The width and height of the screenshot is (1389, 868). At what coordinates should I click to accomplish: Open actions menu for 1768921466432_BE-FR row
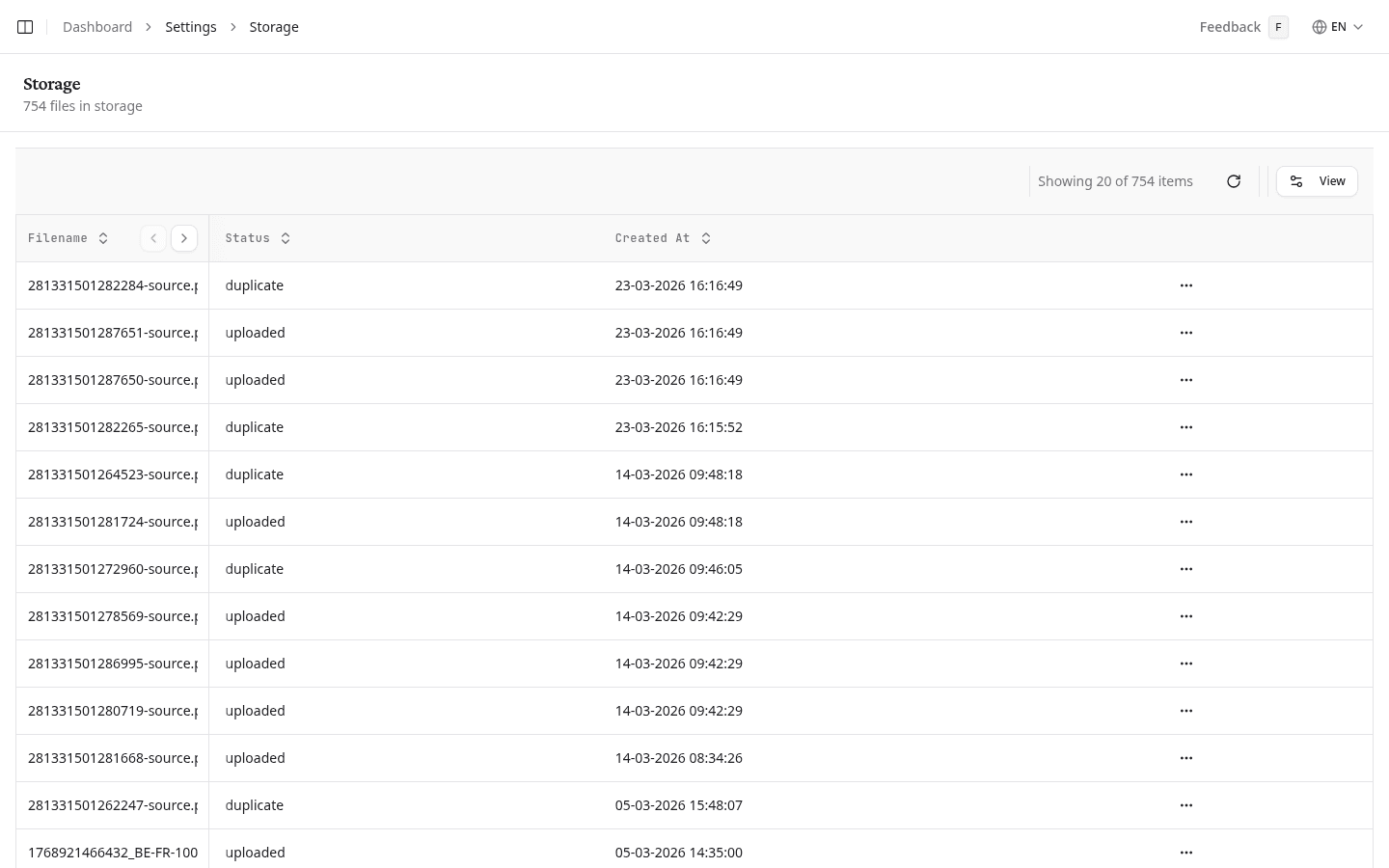[x=1186, y=853]
